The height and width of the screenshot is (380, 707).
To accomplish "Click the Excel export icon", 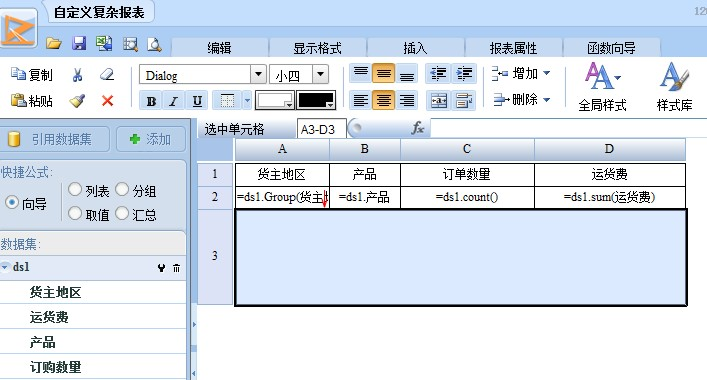I will (x=105, y=43).
